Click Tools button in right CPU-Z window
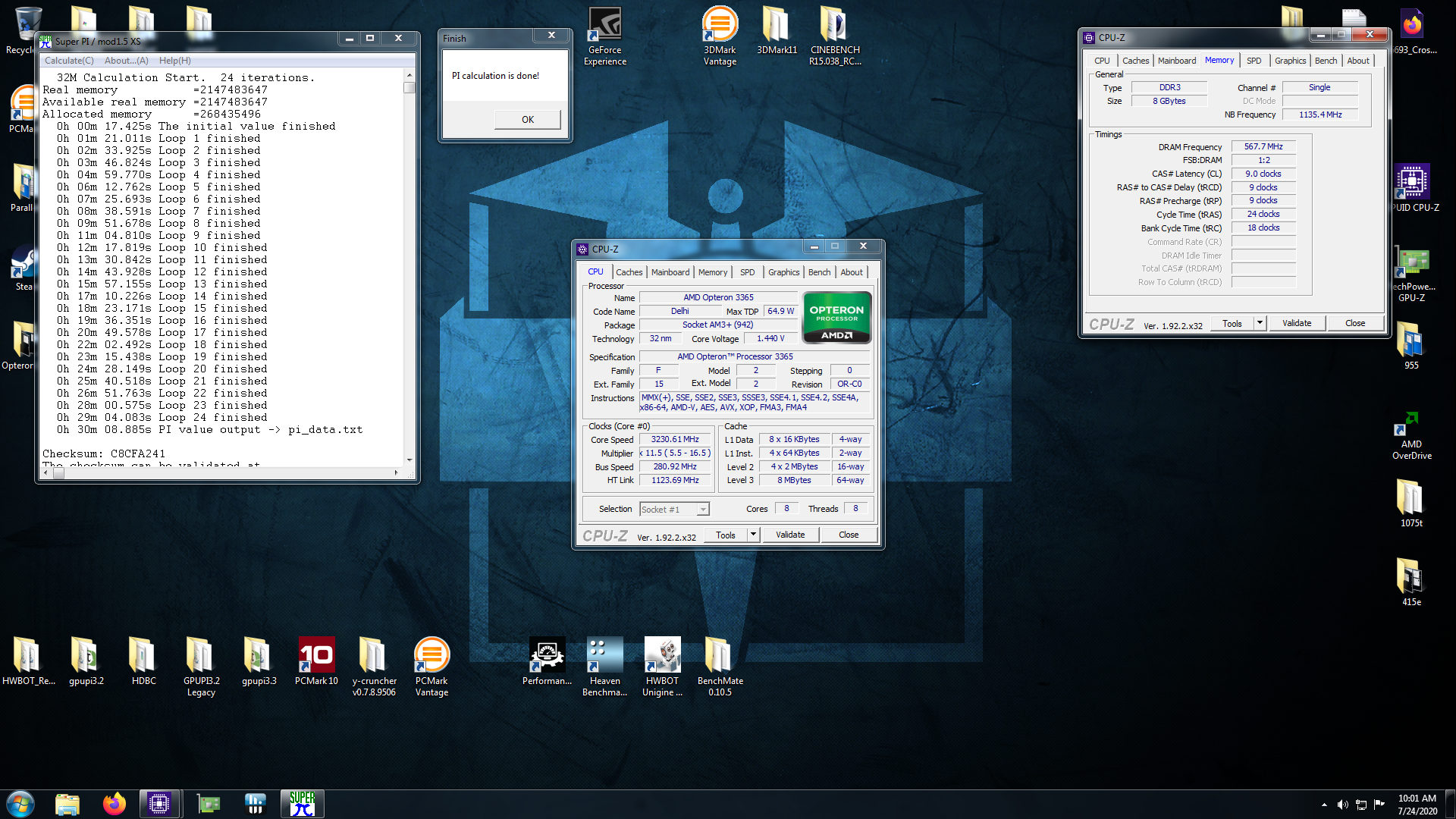1456x819 pixels. 1232,323
